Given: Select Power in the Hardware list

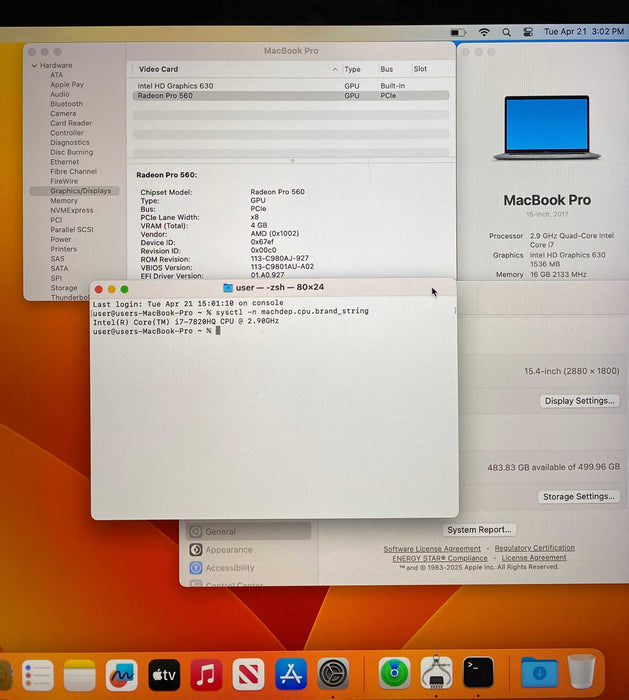Looking at the screenshot, I should point(61,239).
